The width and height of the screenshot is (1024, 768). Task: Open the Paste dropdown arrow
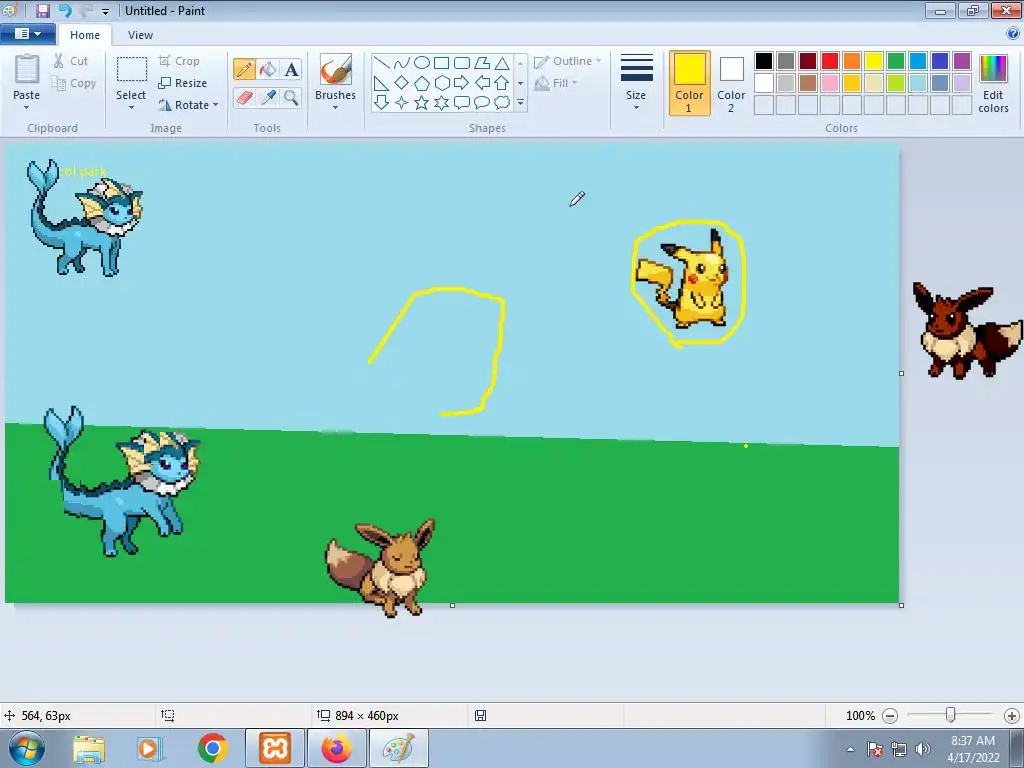point(27,107)
